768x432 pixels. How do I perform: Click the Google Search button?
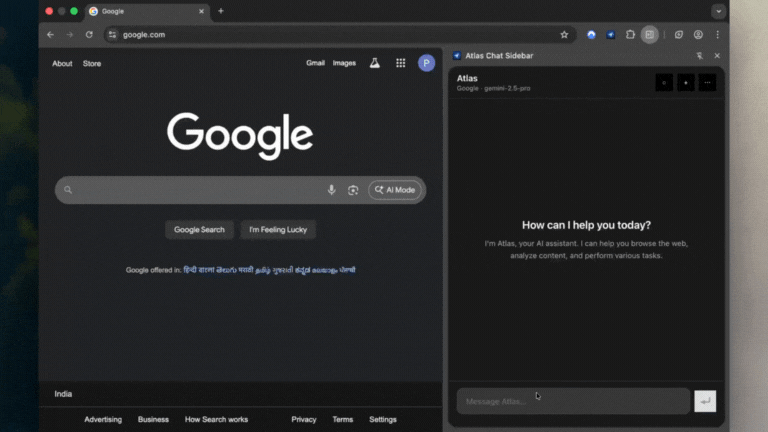(200, 229)
